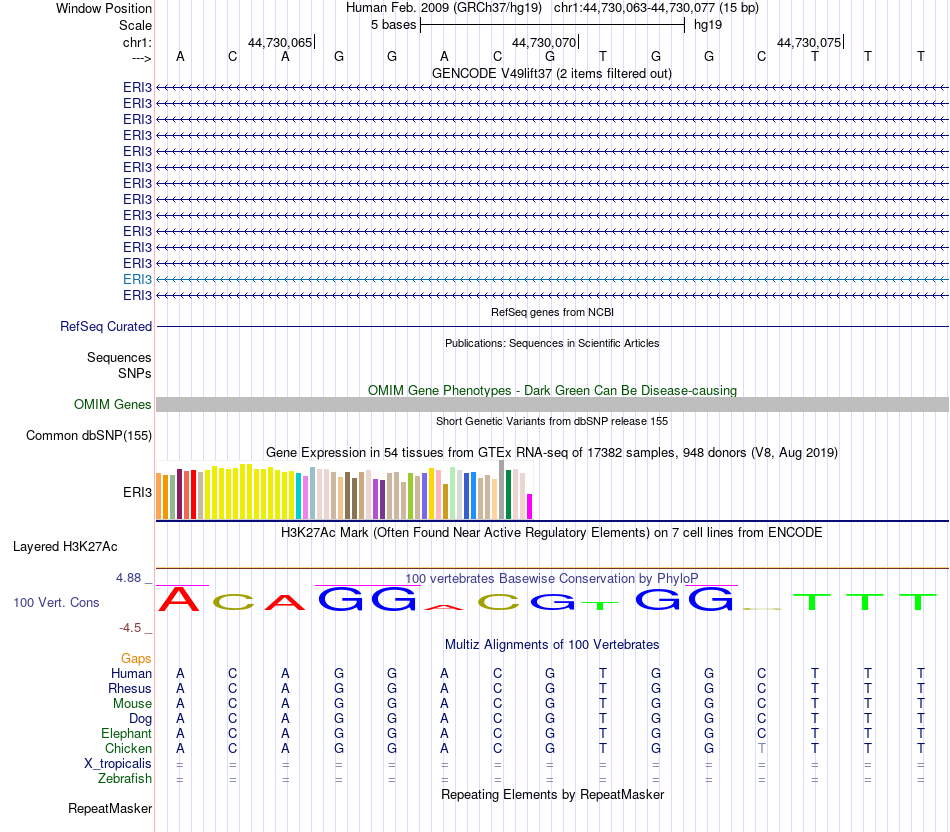This screenshot has height=832, width=950.
Task: Click the ---> sequence direction label
Action: click(141, 58)
